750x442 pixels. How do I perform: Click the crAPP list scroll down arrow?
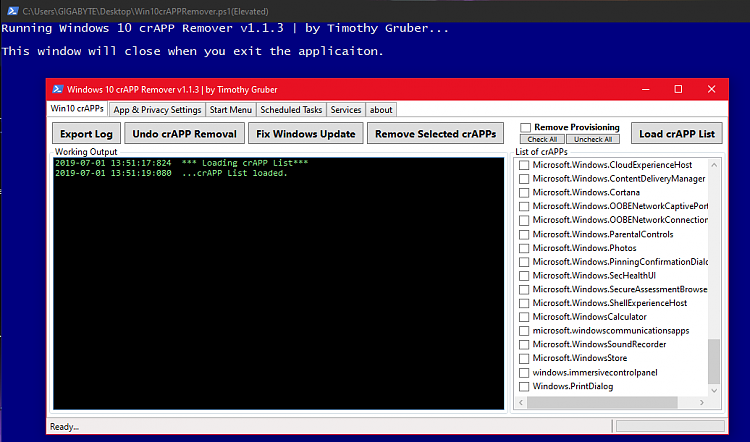[714, 390]
